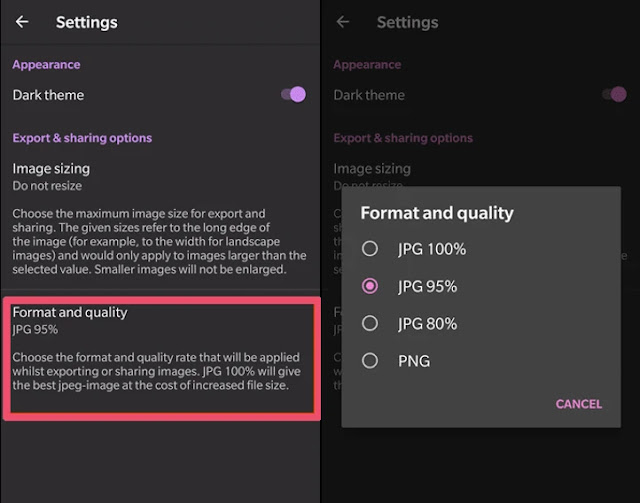Click the dimmed 'Settings' title behind the dialog
640x503 pixels.
[407, 22]
